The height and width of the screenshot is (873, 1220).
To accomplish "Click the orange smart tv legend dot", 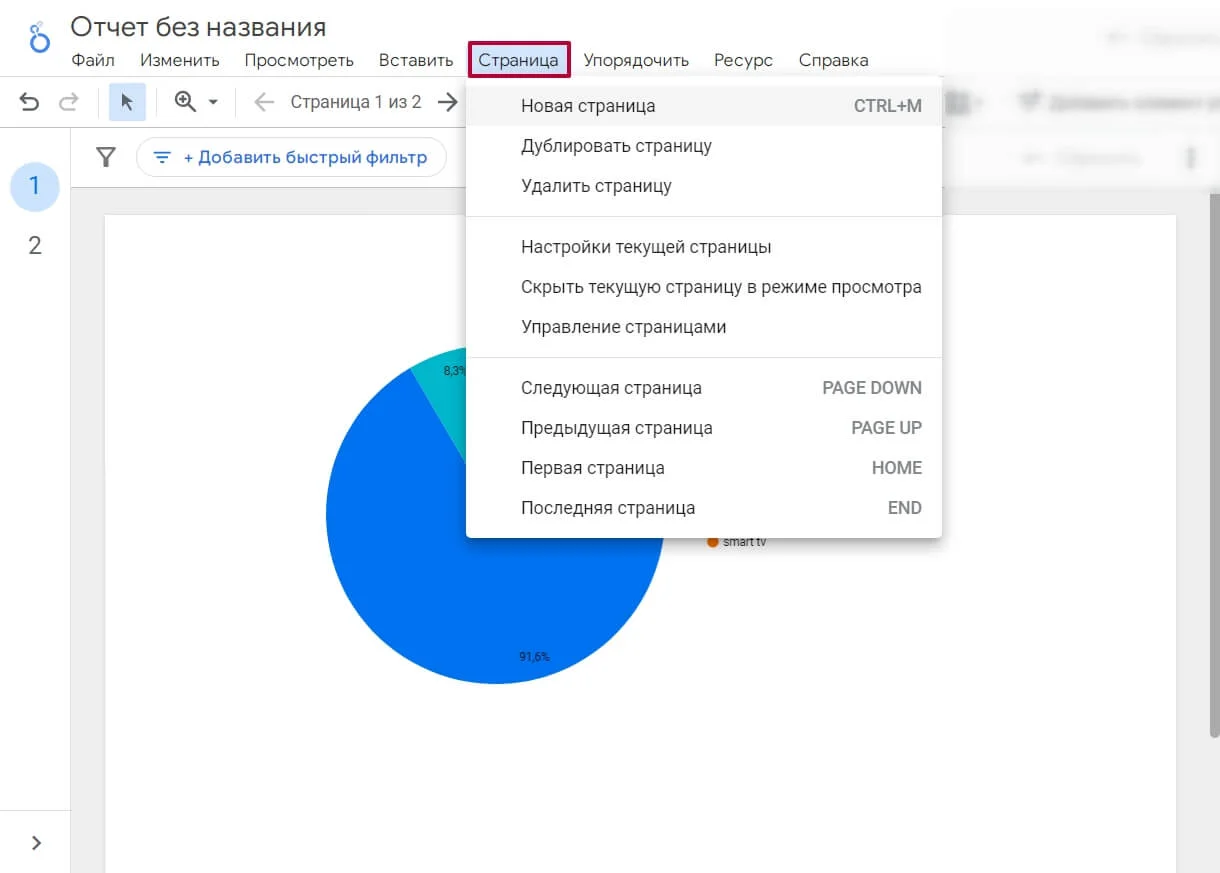I will coord(713,542).
